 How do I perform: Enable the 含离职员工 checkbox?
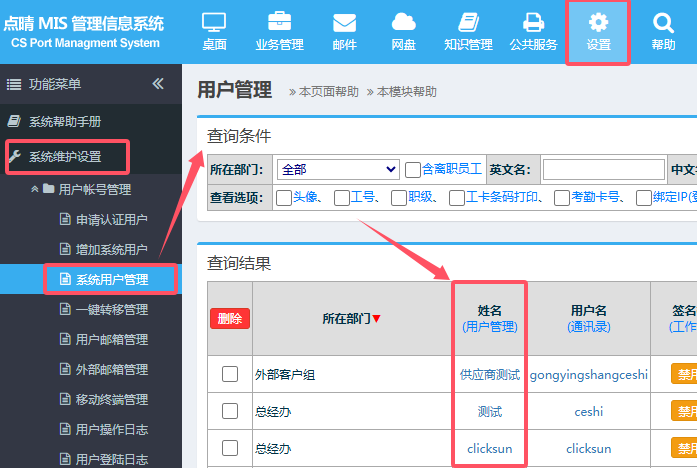coord(413,169)
